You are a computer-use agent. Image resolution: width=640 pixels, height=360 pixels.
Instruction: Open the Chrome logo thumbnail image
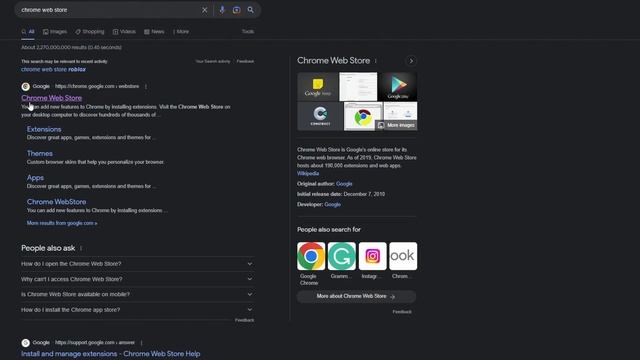pyautogui.click(x=363, y=116)
